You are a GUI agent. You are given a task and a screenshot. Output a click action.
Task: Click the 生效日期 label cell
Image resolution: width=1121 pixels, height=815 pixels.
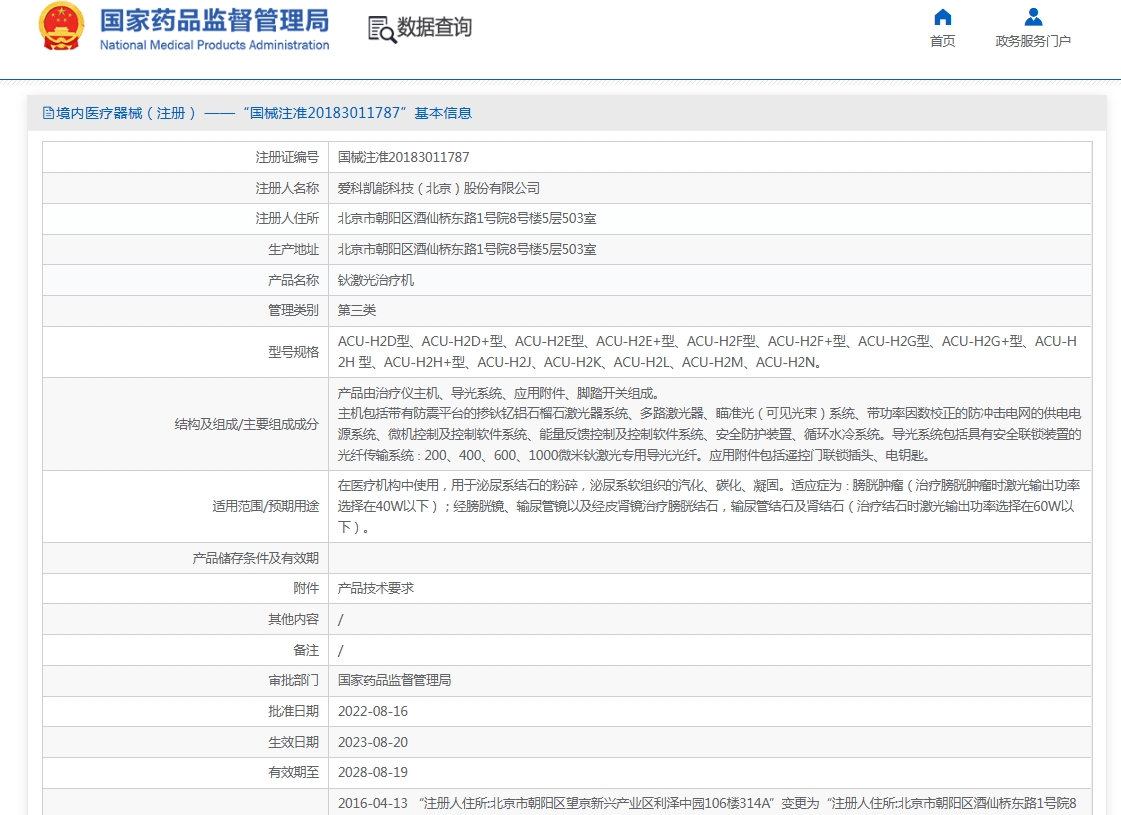(x=185, y=742)
